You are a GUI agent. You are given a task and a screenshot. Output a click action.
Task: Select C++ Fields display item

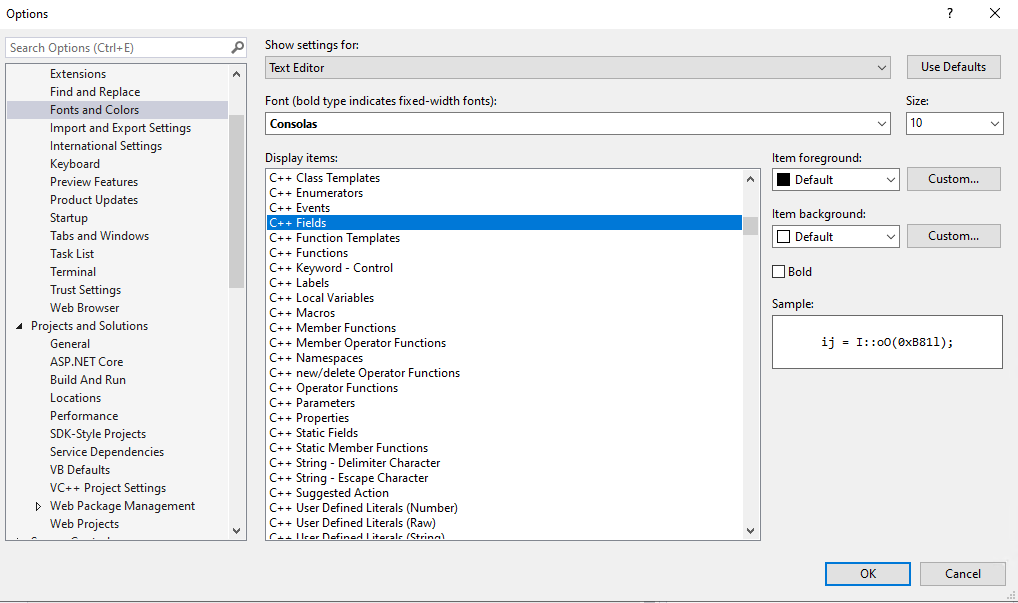pyautogui.click(x=504, y=223)
